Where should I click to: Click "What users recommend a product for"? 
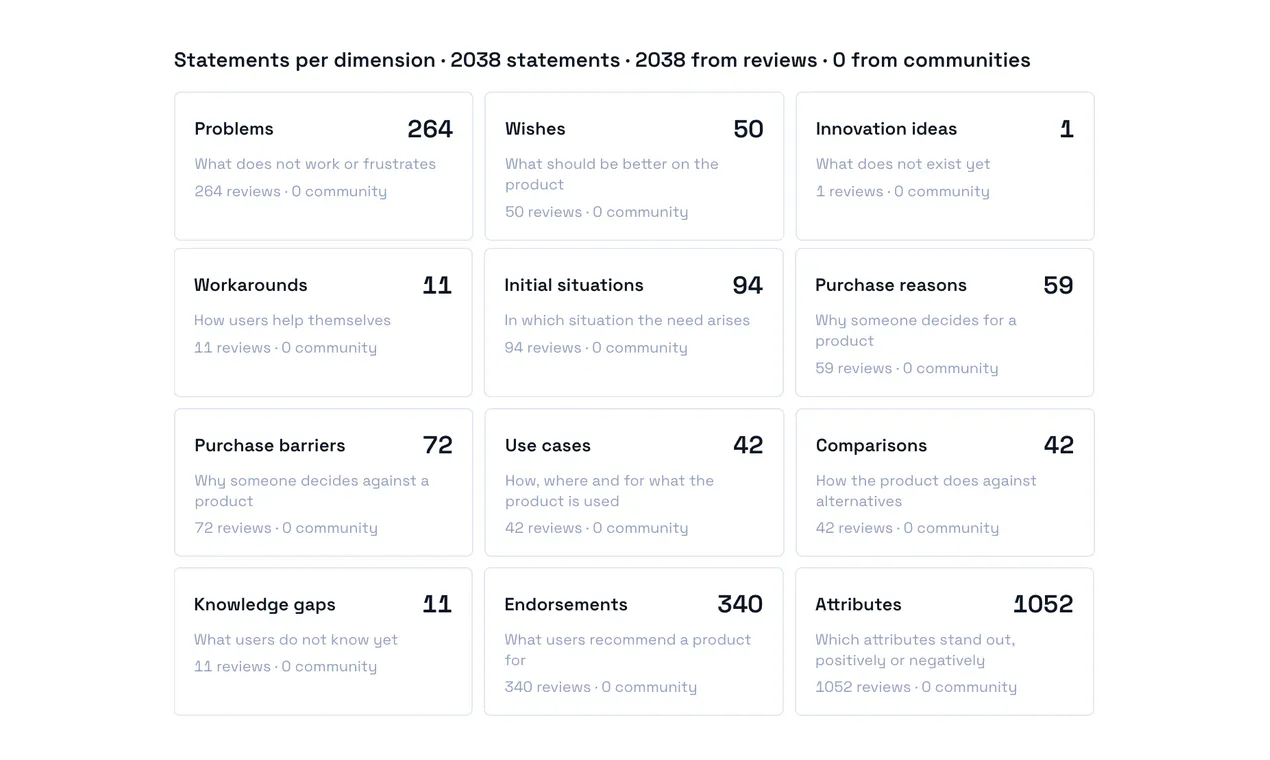[628, 650]
